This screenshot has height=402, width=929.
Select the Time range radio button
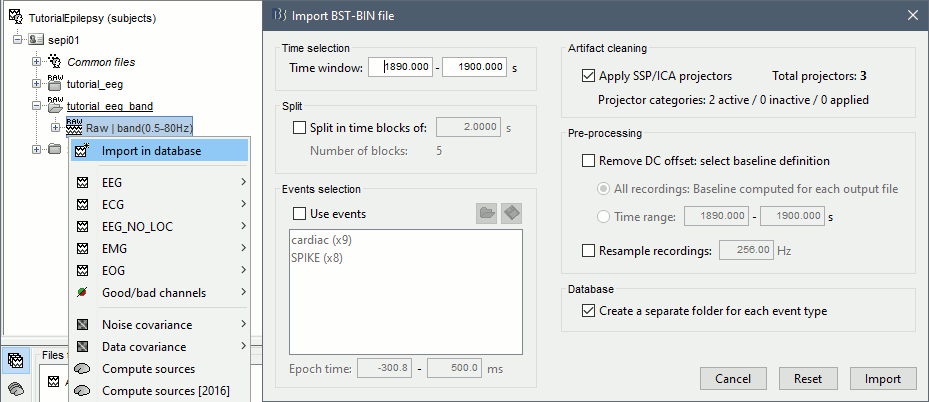pyautogui.click(x=602, y=216)
